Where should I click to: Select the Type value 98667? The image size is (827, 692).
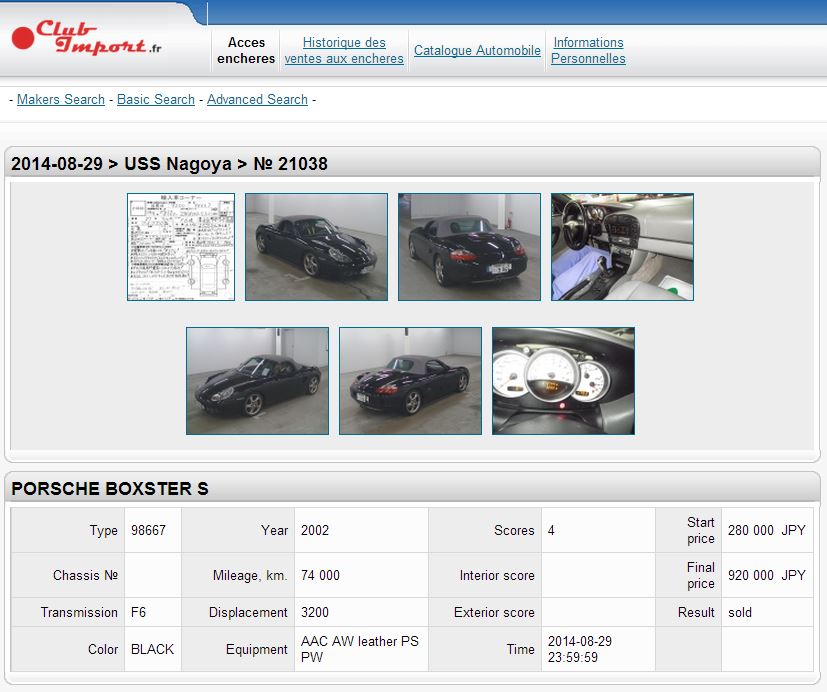click(x=148, y=530)
